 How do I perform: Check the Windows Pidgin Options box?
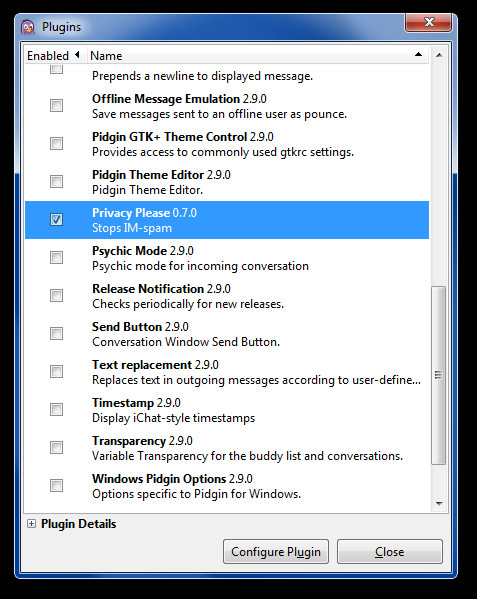tap(57, 486)
